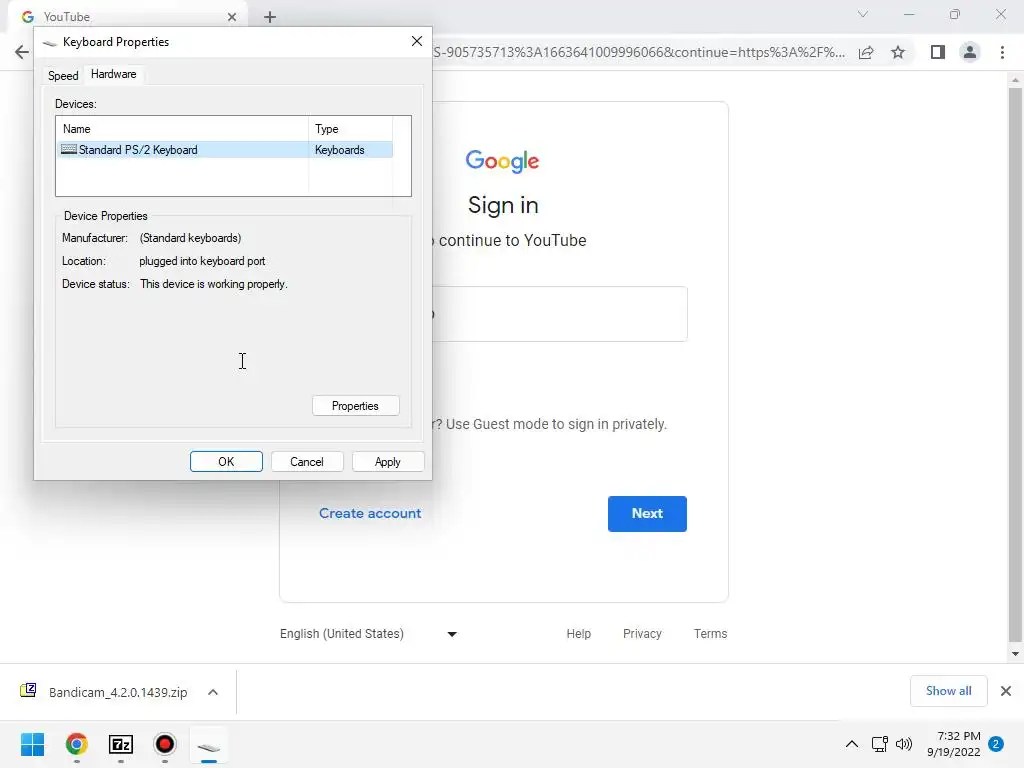Viewport: 1024px width, 768px height.
Task: Open the clock showing 7:32 PM
Action: (x=953, y=744)
